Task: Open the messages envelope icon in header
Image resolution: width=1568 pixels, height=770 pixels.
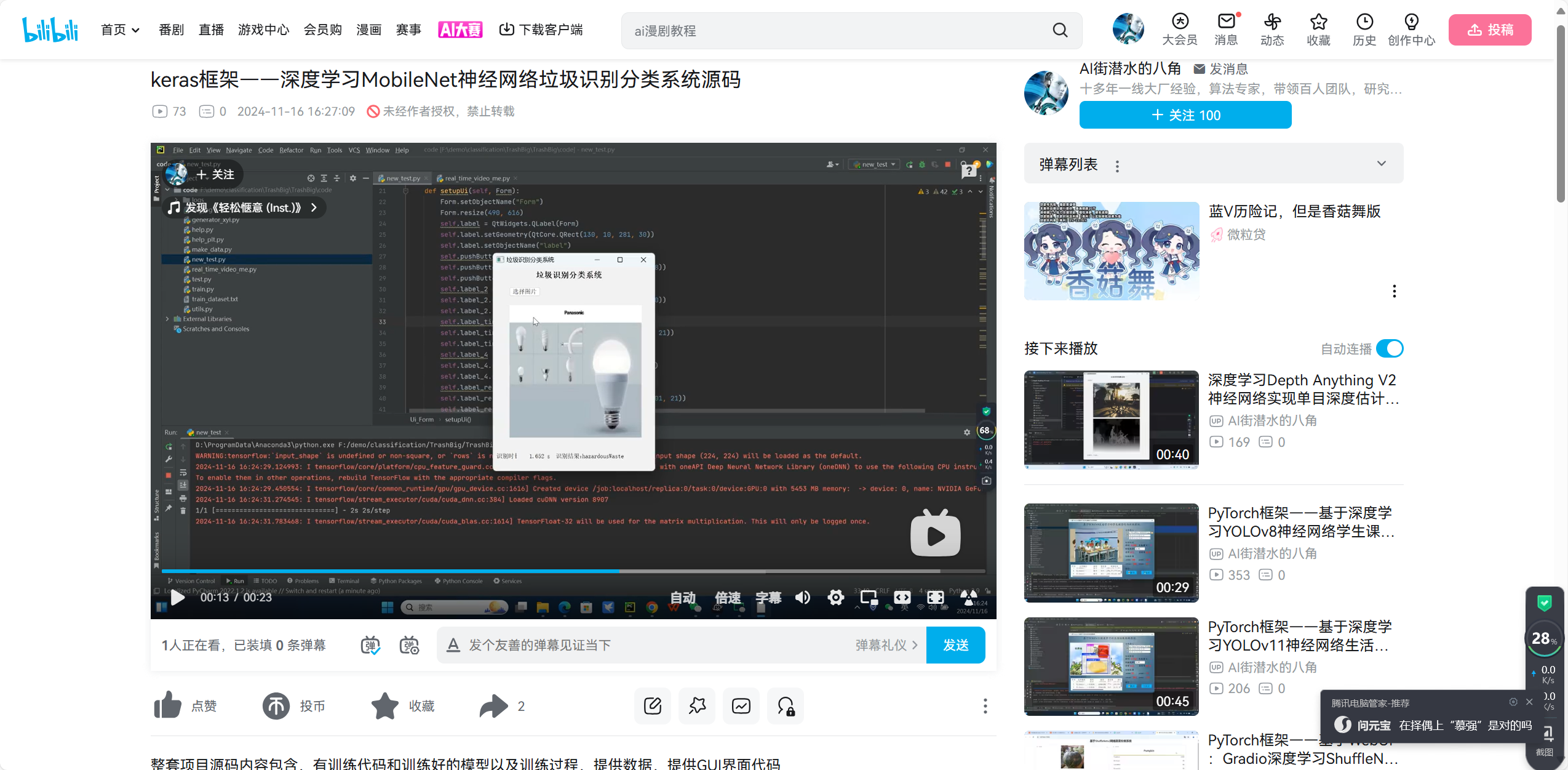Action: point(1226,22)
